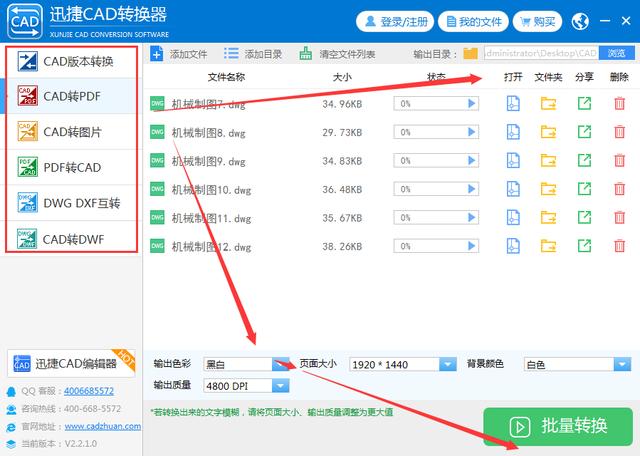Click the output directory path field
Image resolution: width=640 pixels, height=456 pixels.
click(541, 53)
